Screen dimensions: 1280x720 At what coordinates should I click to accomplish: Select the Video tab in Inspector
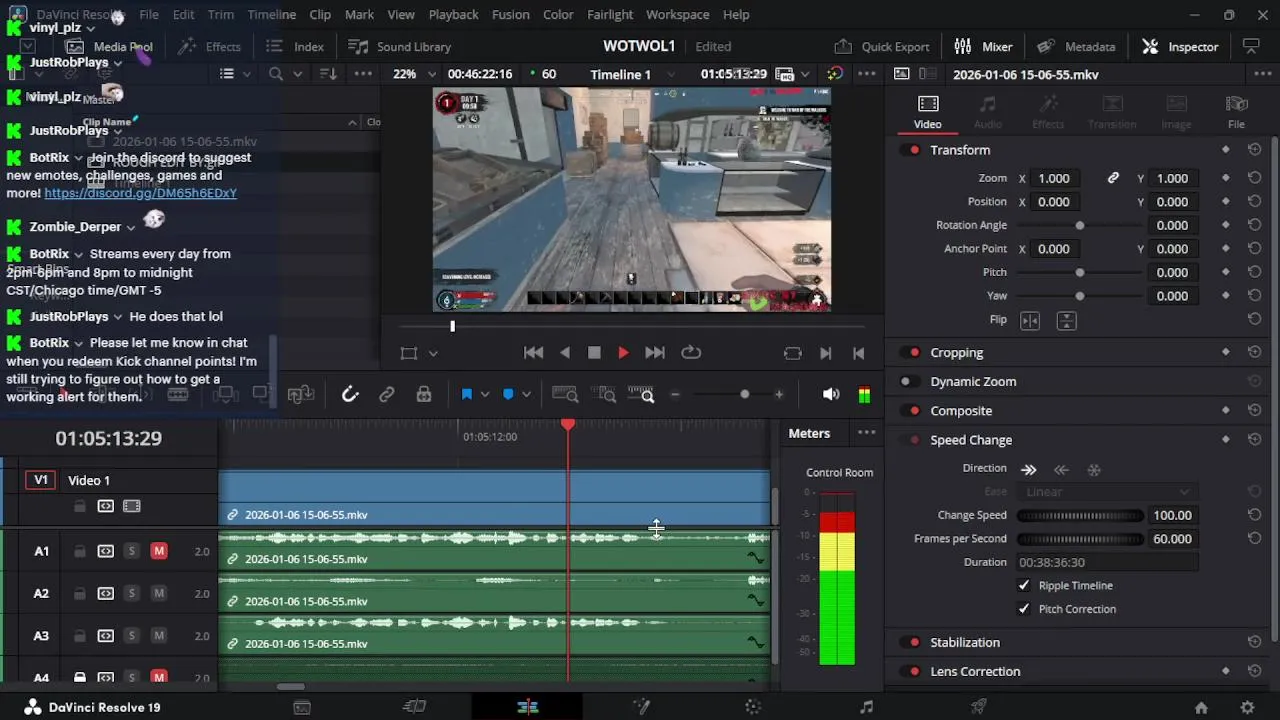click(x=927, y=112)
